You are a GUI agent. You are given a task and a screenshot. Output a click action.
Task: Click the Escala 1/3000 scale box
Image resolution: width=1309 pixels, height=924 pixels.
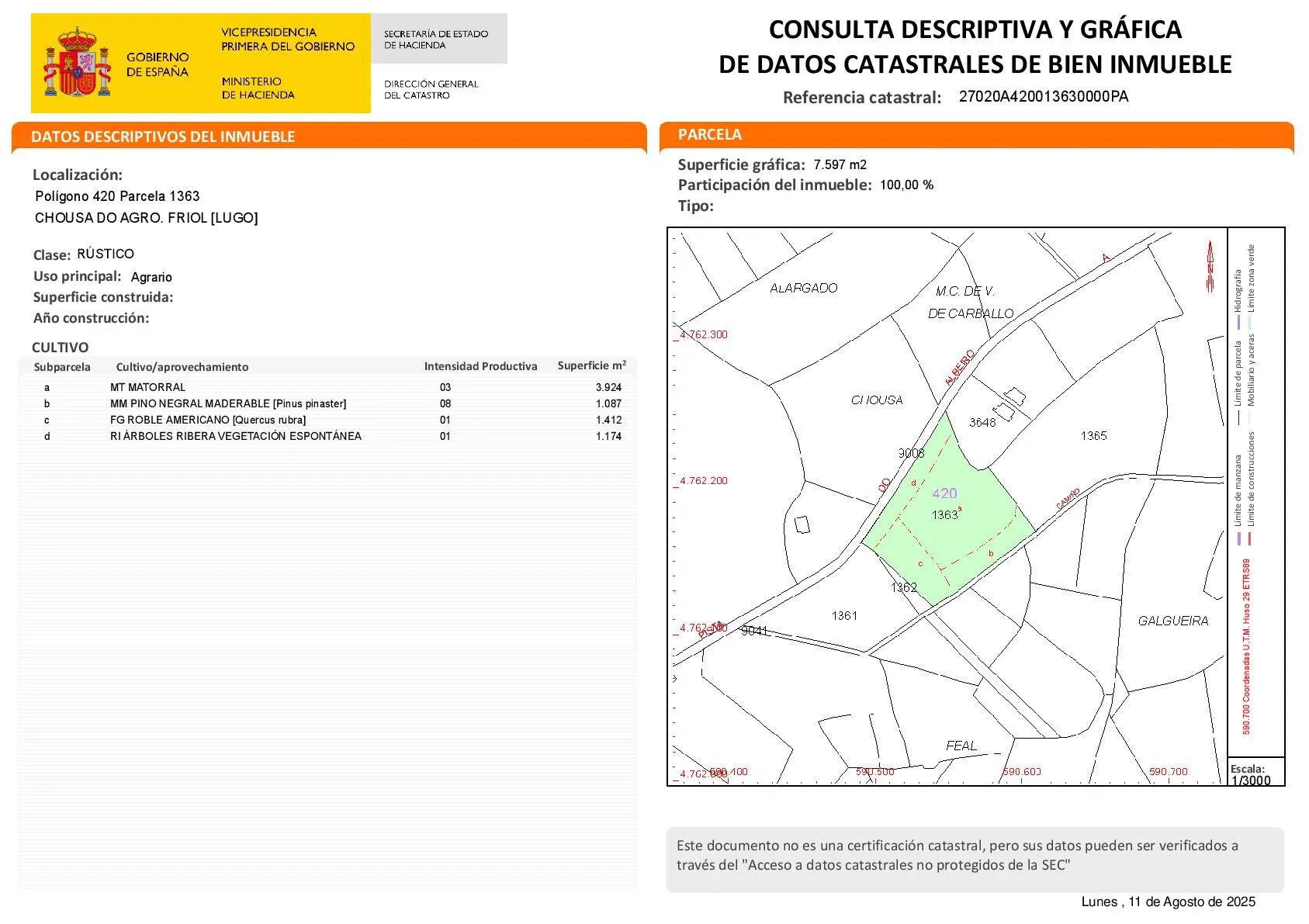pyautogui.click(x=1256, y=772)
